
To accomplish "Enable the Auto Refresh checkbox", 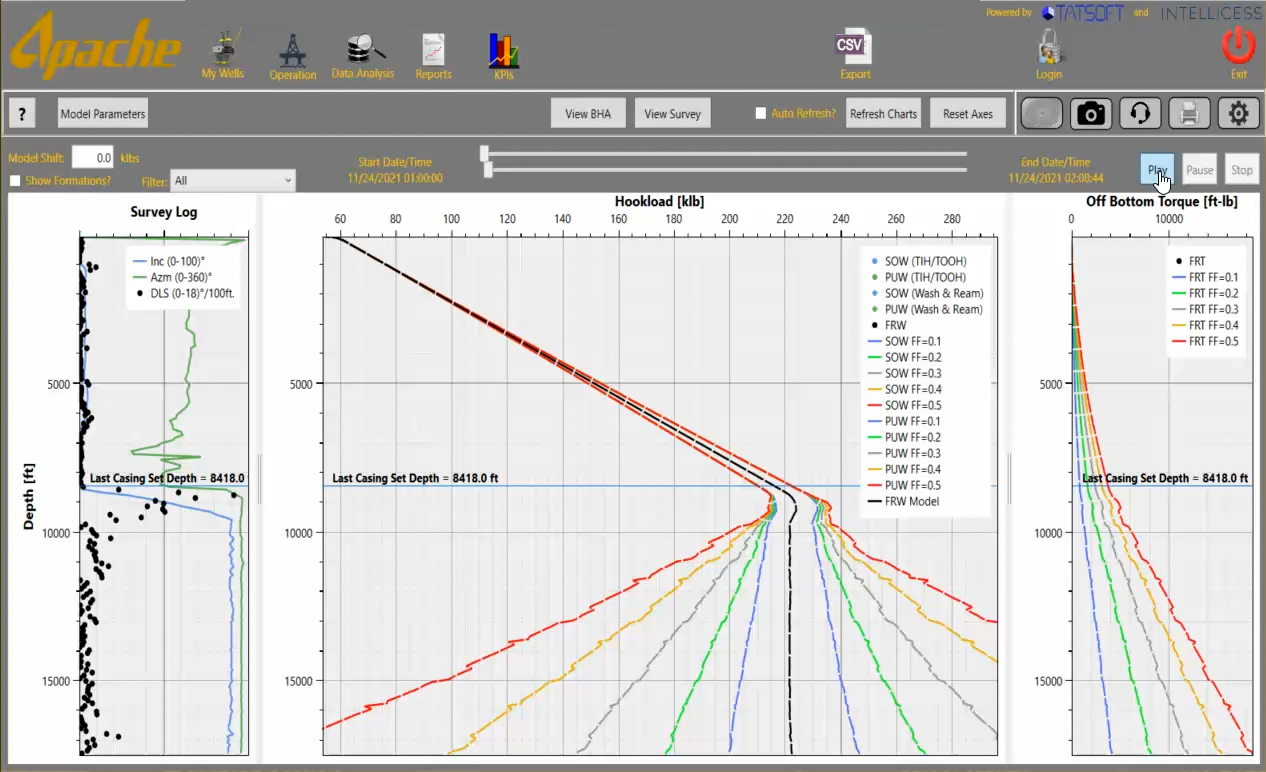I will tap(761, 114).
